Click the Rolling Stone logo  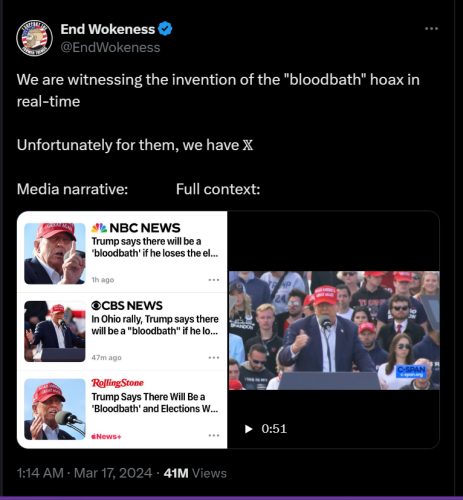(x=117, y=383)
